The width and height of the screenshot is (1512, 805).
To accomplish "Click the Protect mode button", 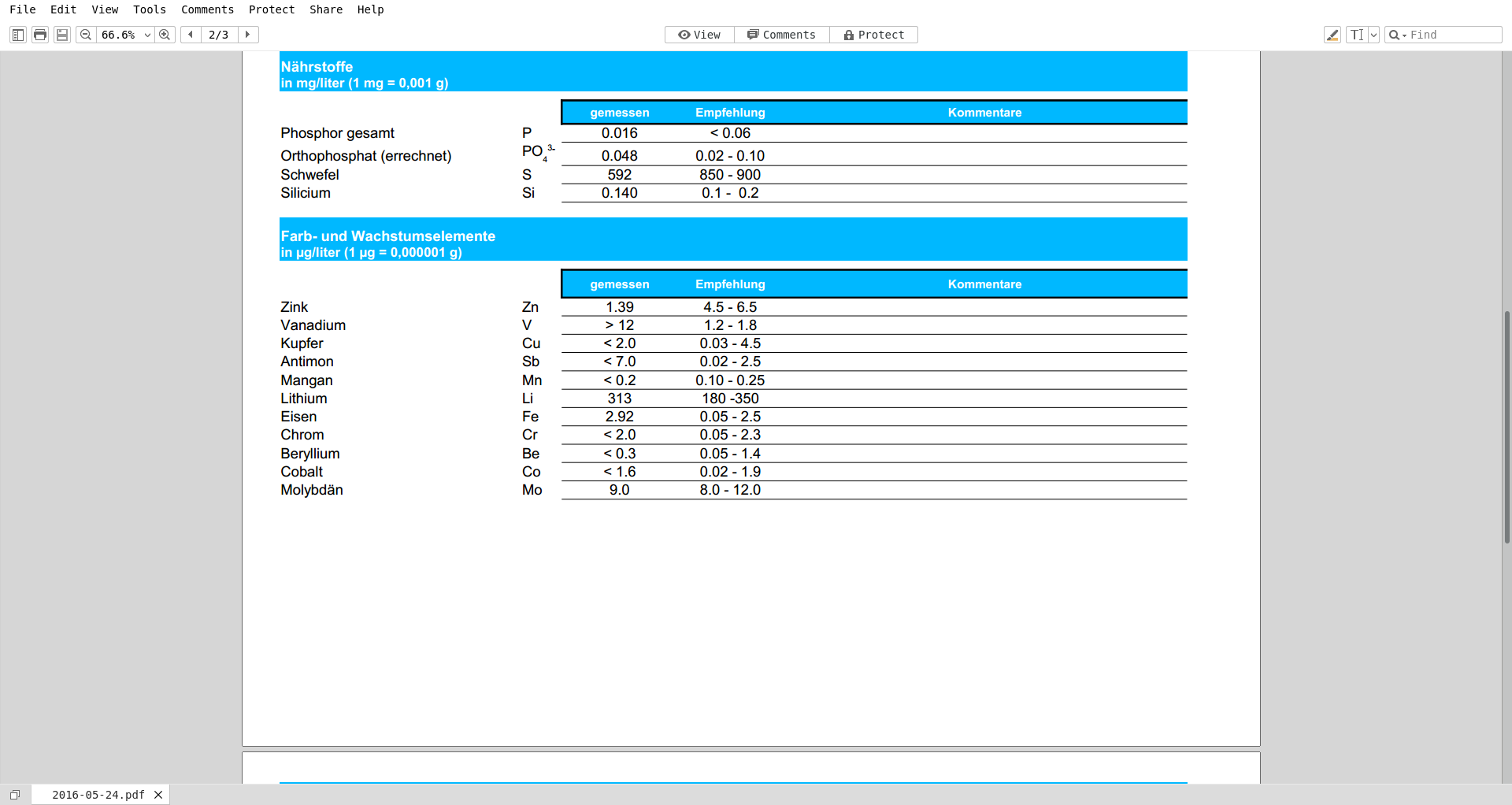I will click(873, 35).
